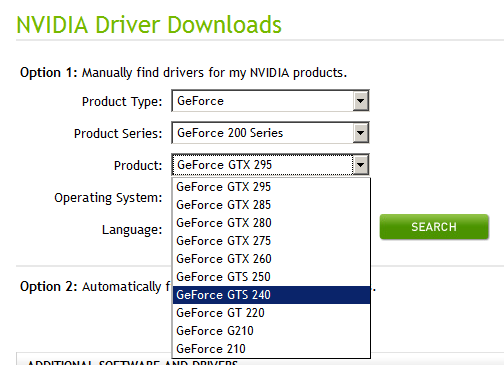Screen dimensions: 504x365
Task: Click the Product Series label
Action: pyautogui.click(x=118, y=133)
